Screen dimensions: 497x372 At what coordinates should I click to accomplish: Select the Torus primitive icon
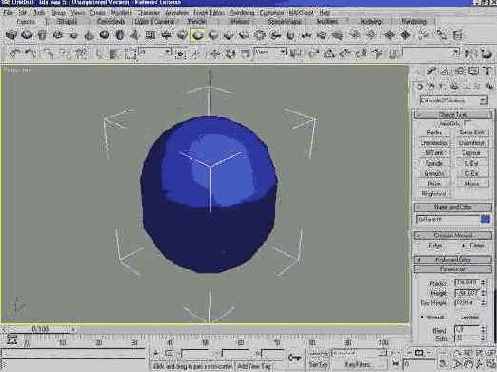coord(58,35)
